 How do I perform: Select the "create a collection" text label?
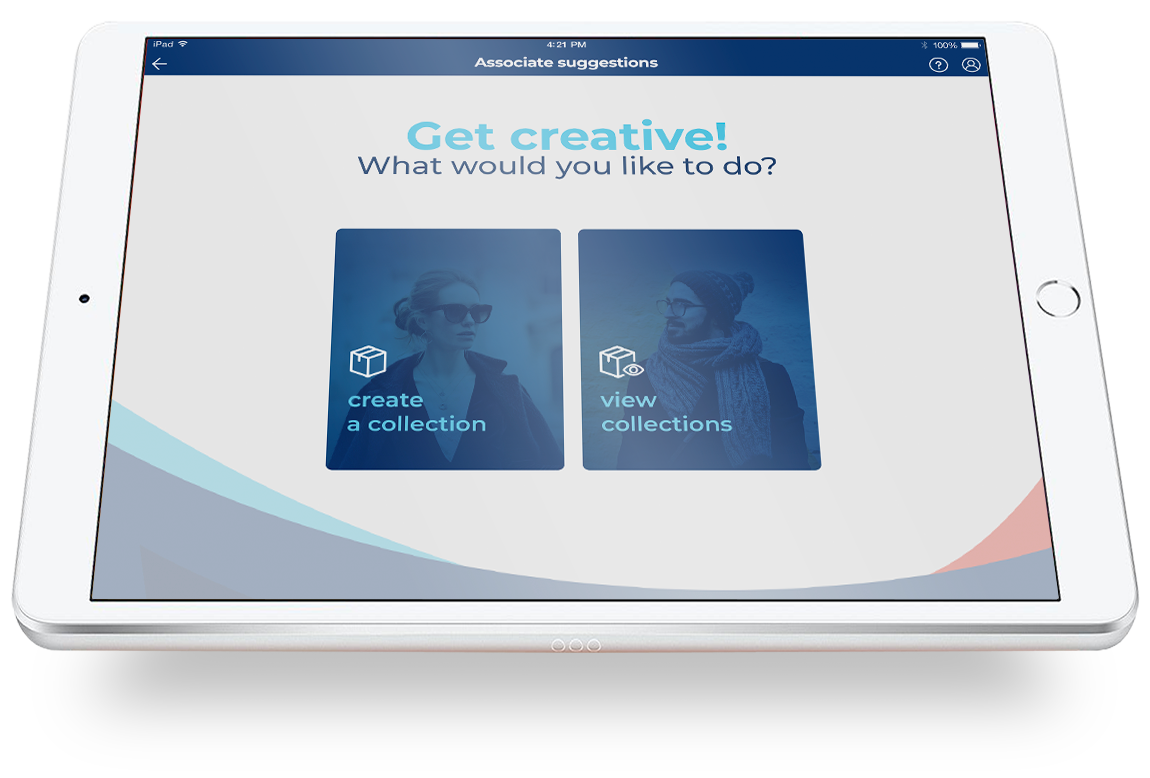click(x=416, y=412)
